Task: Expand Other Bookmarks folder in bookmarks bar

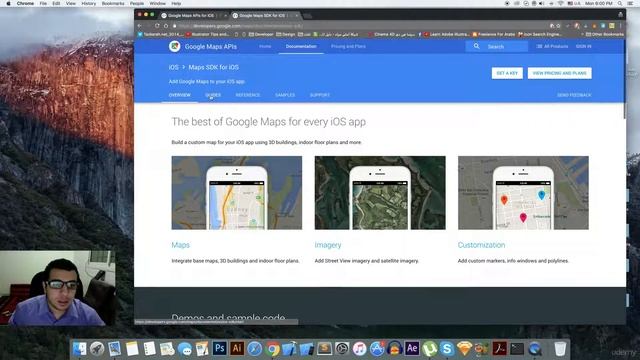Action: pyautogui.click(x=604, y=34)
